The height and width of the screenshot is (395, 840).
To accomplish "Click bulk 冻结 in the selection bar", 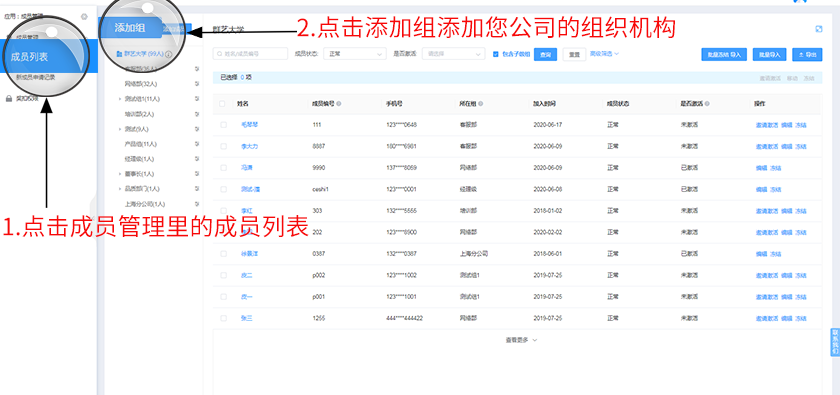I will 809,78.
